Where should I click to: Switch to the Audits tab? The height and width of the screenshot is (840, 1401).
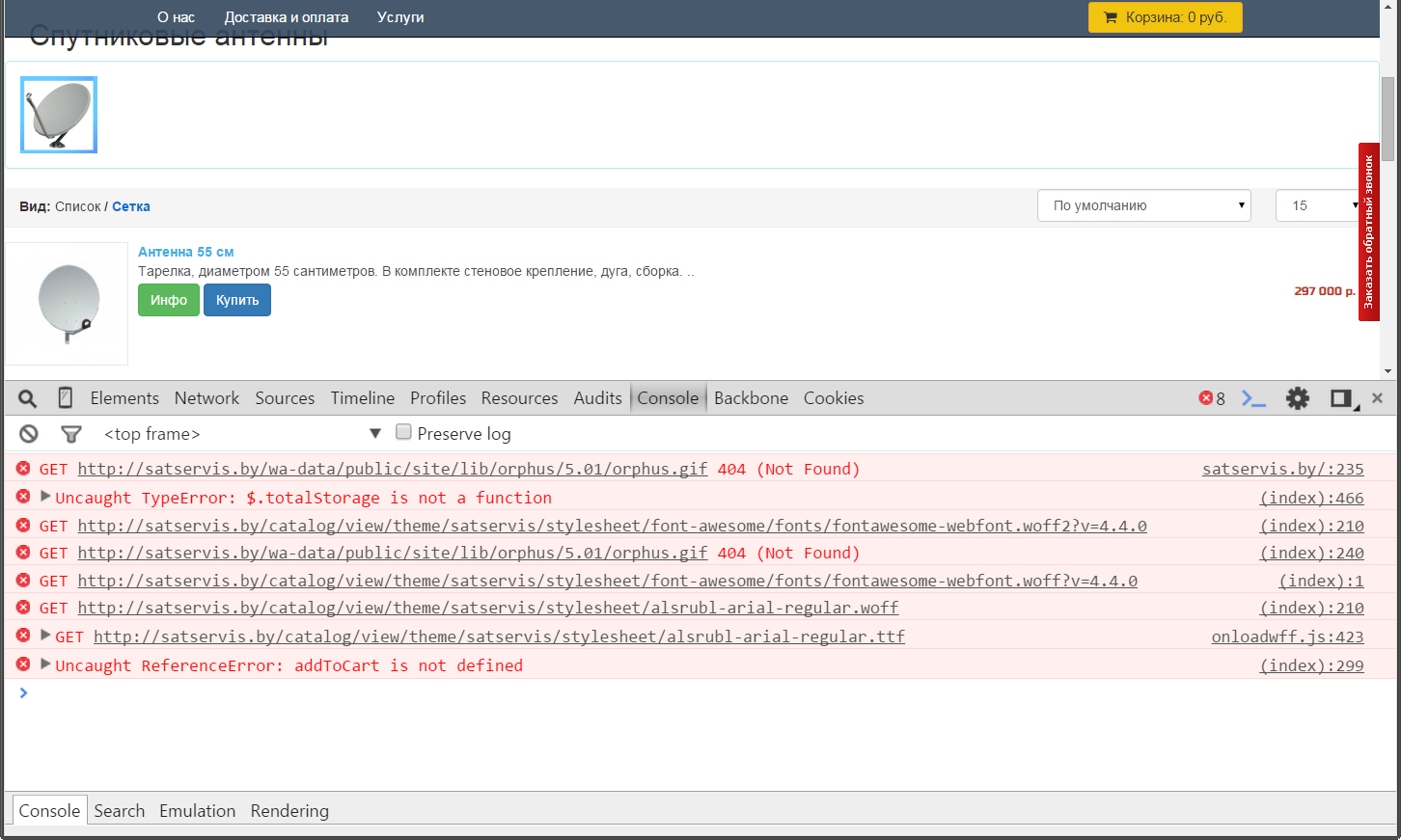click(597, 398)
